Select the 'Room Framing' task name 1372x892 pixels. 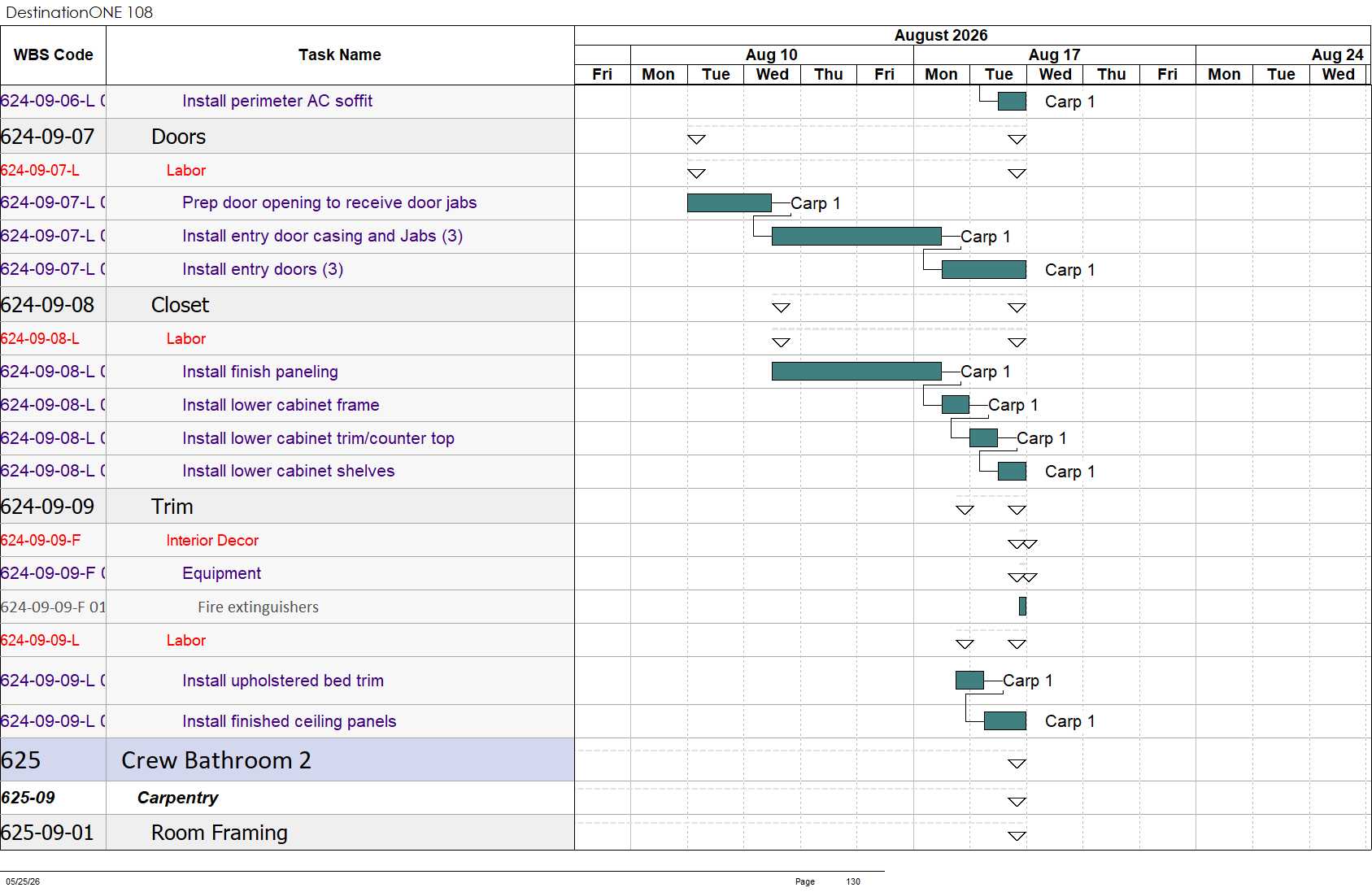click(x=220, y=833)
